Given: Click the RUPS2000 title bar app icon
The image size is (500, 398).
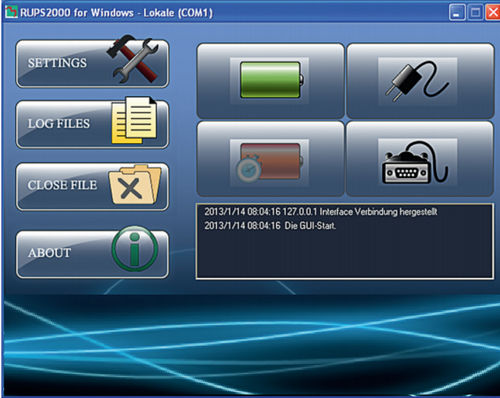Looking at the screenshot, I should coord(11,12).
